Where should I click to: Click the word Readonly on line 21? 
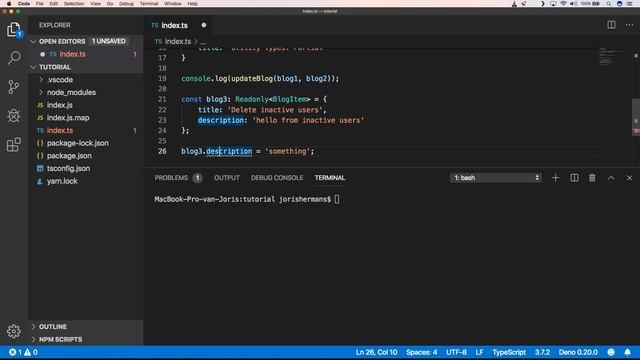tap(251, 99)
